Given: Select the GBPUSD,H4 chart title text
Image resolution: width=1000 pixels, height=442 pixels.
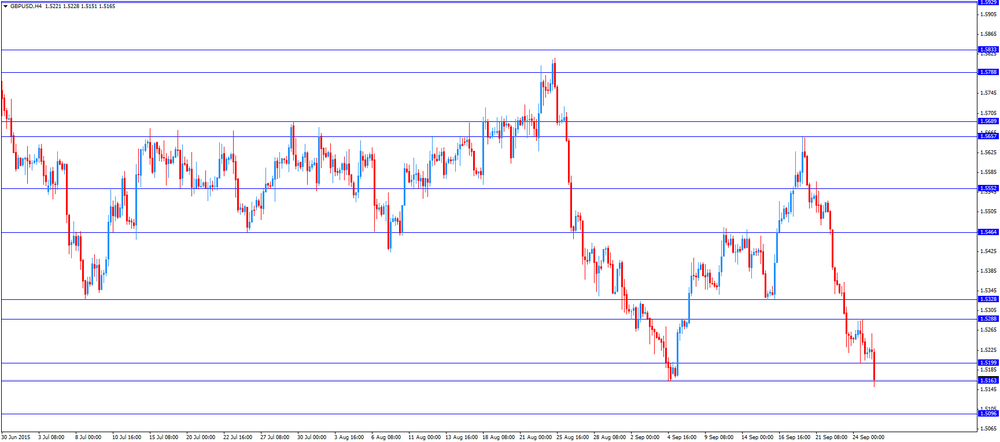Looking at the screenshot, I should 26,6.
